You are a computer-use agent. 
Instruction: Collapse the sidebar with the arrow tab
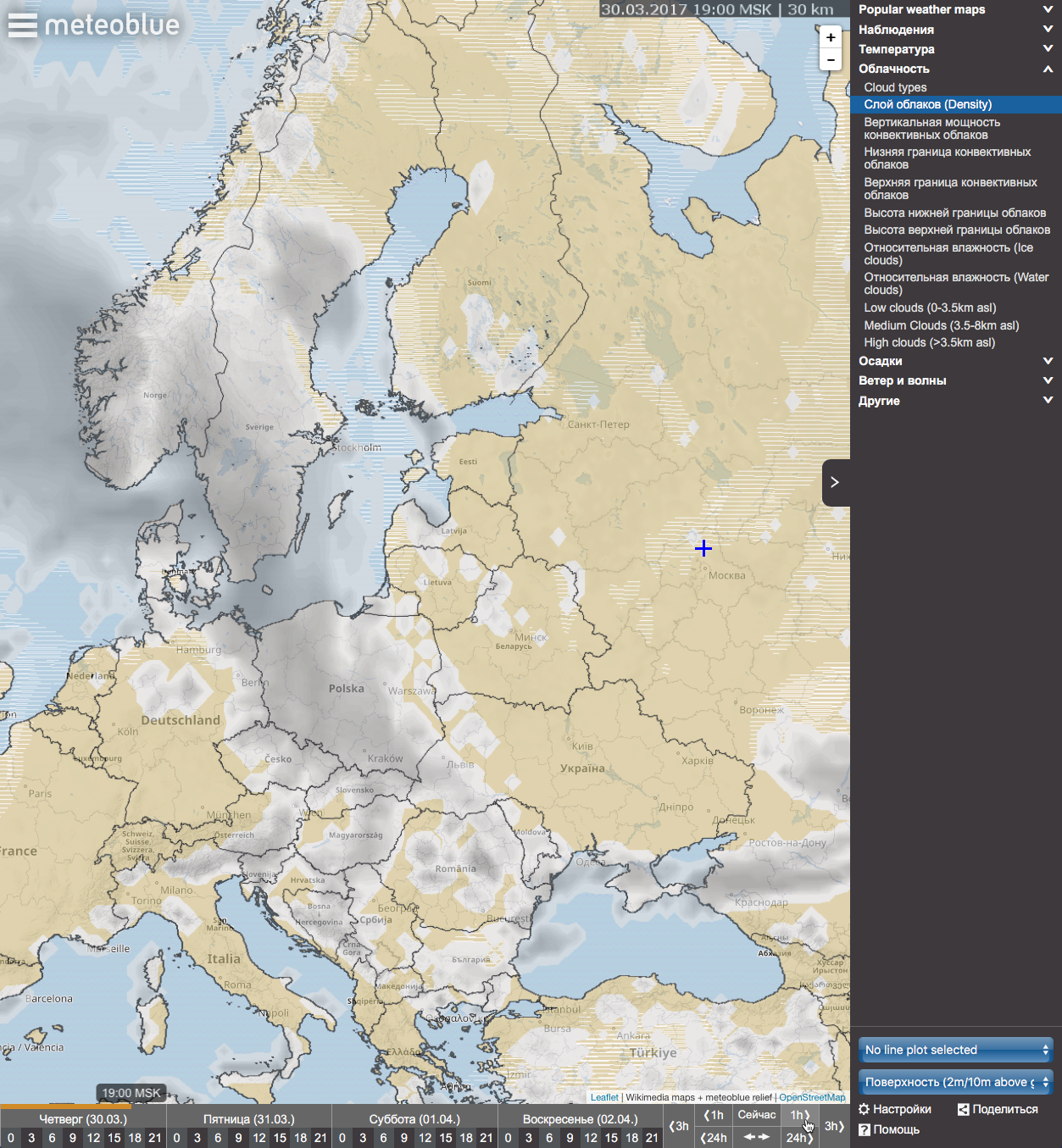tap(835, 482)
